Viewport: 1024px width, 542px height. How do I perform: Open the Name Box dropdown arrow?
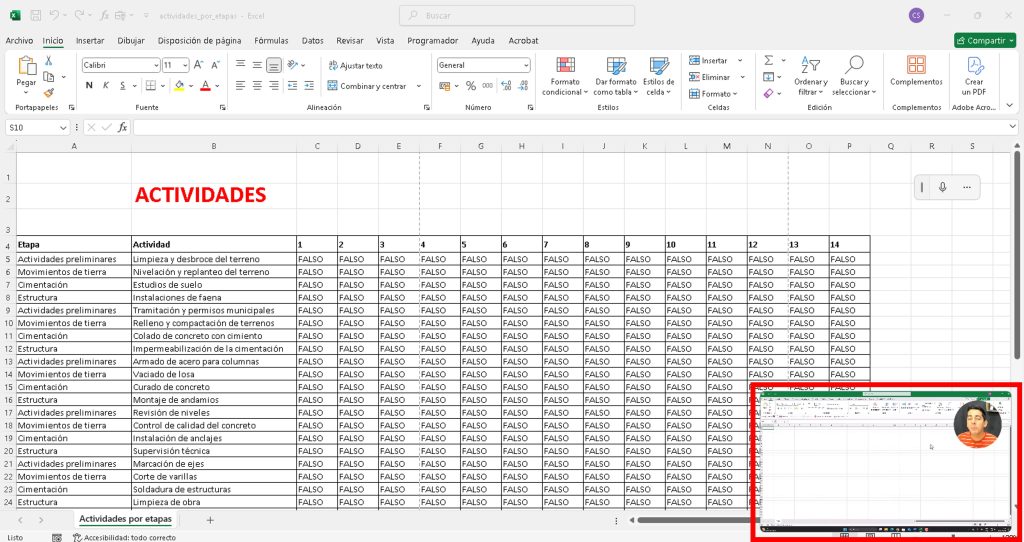pos(63,128)
